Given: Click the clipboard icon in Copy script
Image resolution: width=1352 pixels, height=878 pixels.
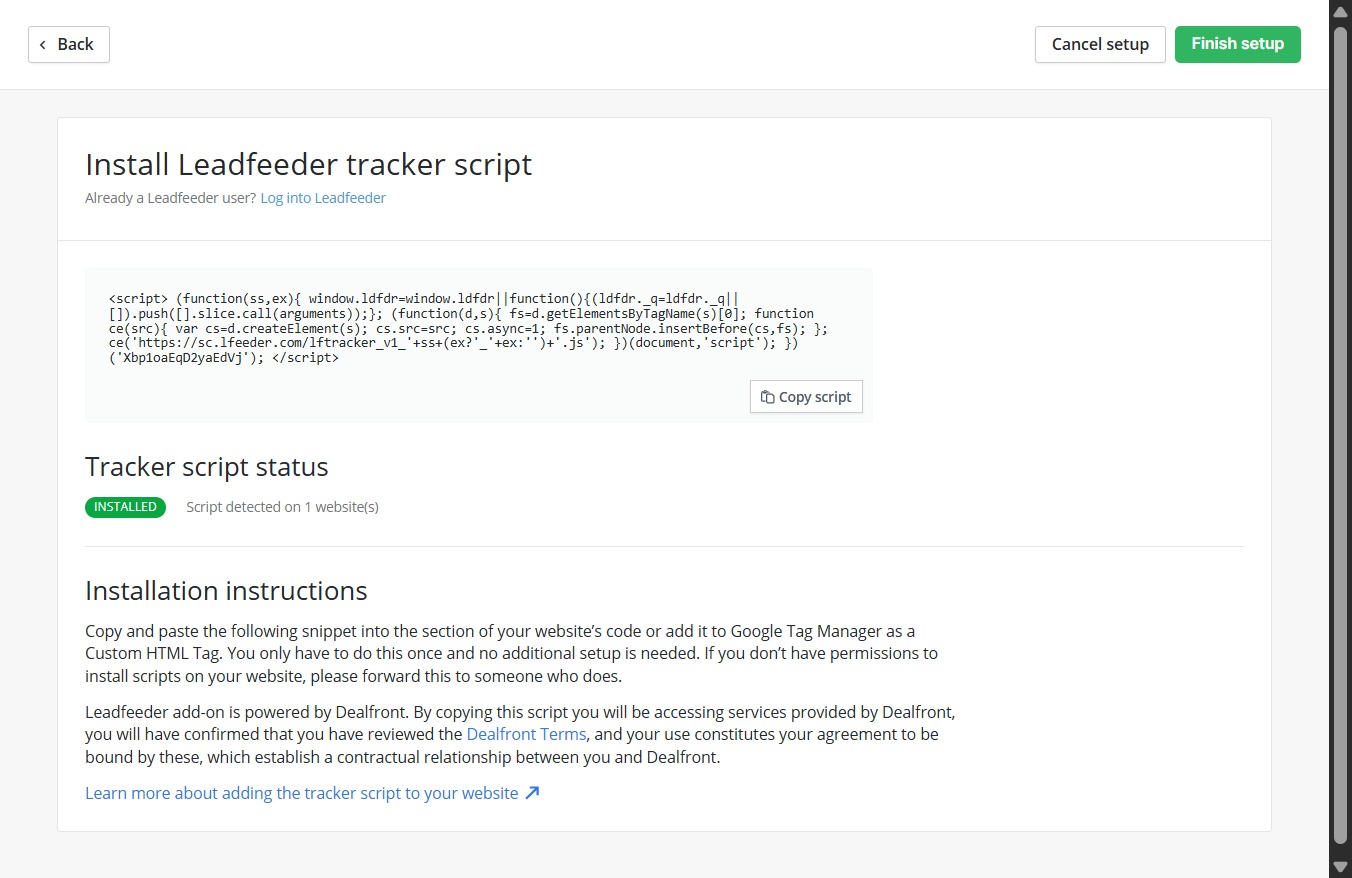Looking at the screenshot, I should 767,397.
